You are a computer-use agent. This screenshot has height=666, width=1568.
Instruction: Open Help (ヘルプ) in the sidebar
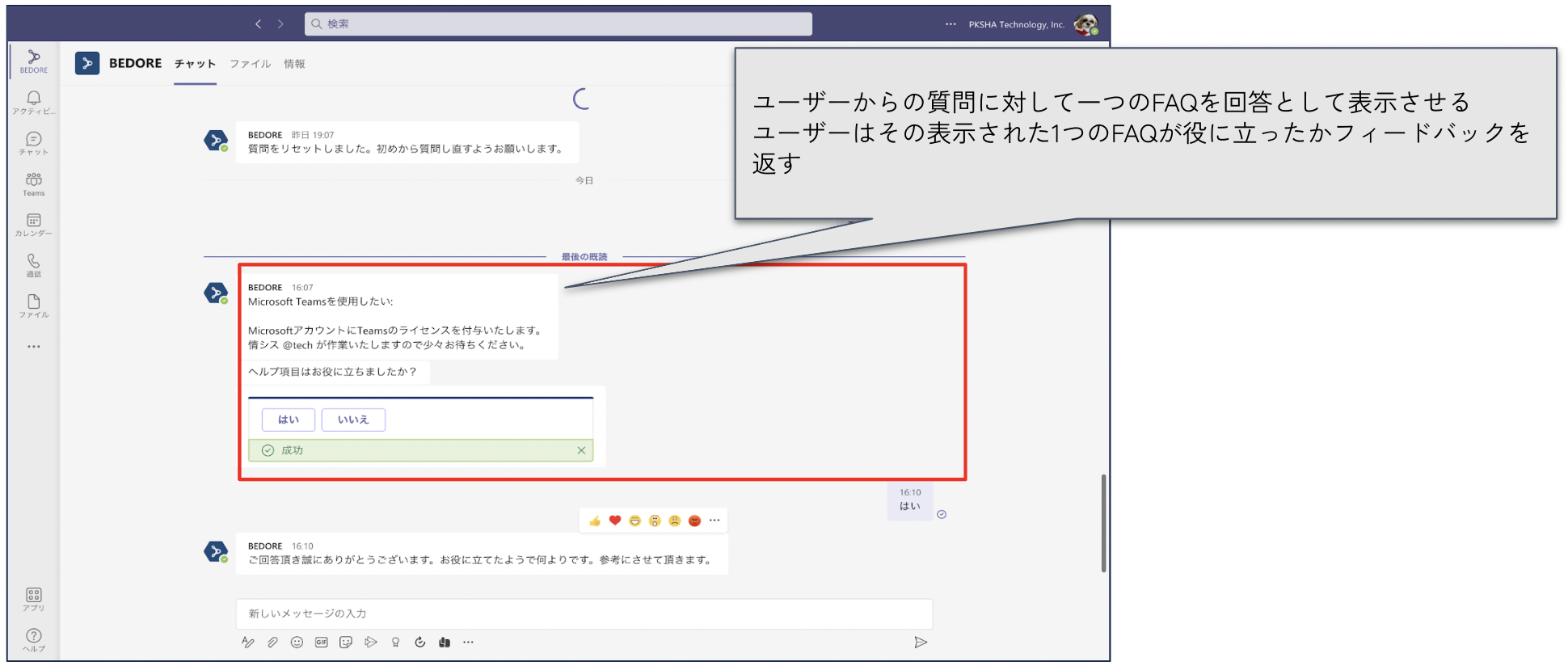(x=33, y=639)
